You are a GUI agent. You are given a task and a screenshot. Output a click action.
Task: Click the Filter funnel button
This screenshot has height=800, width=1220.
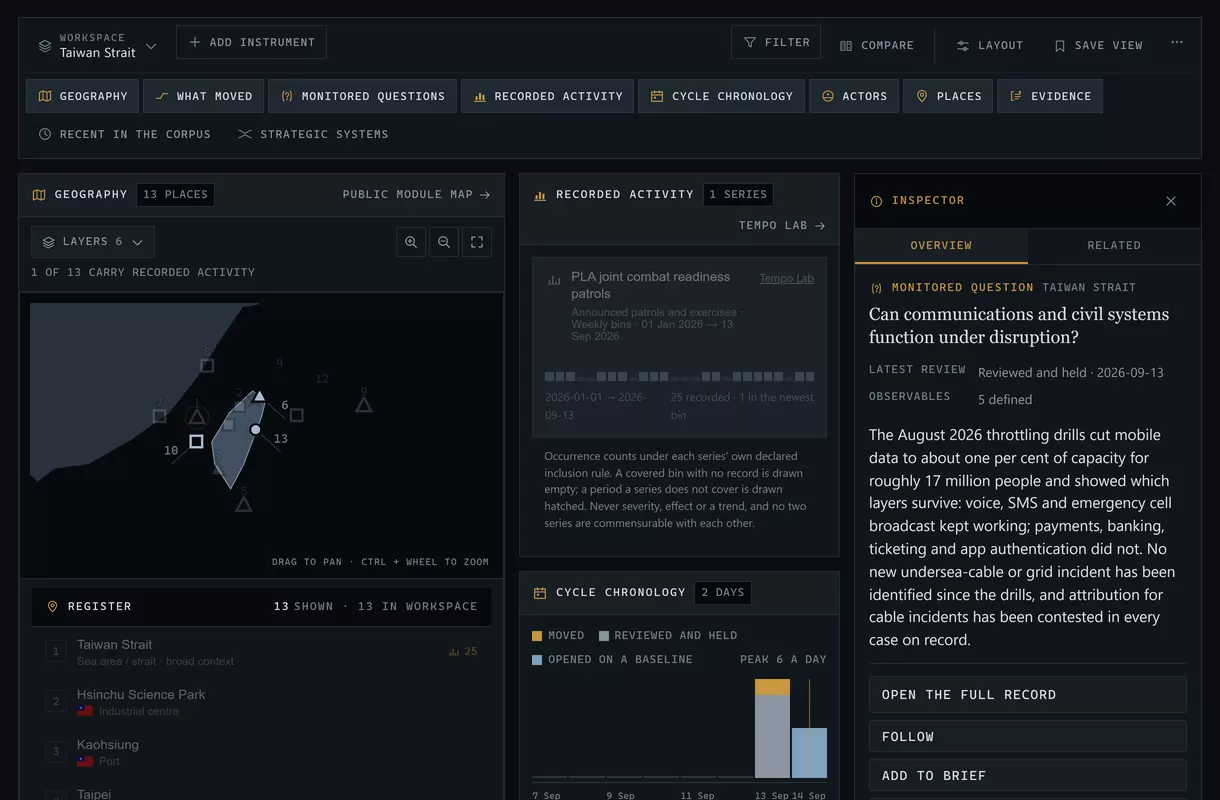pyautogui.click(x=776, y=42)
